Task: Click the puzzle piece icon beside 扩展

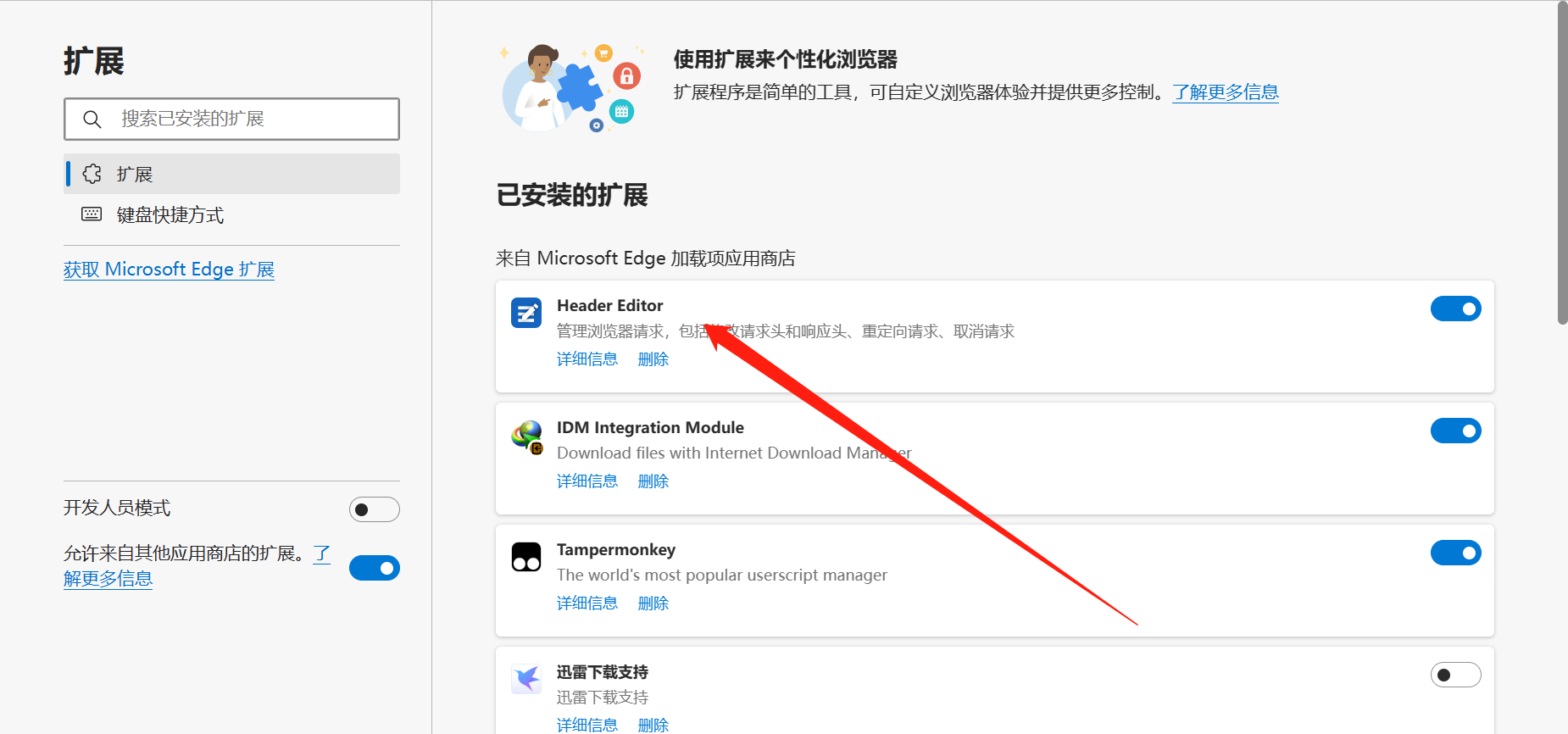Action: click(92, 174)
